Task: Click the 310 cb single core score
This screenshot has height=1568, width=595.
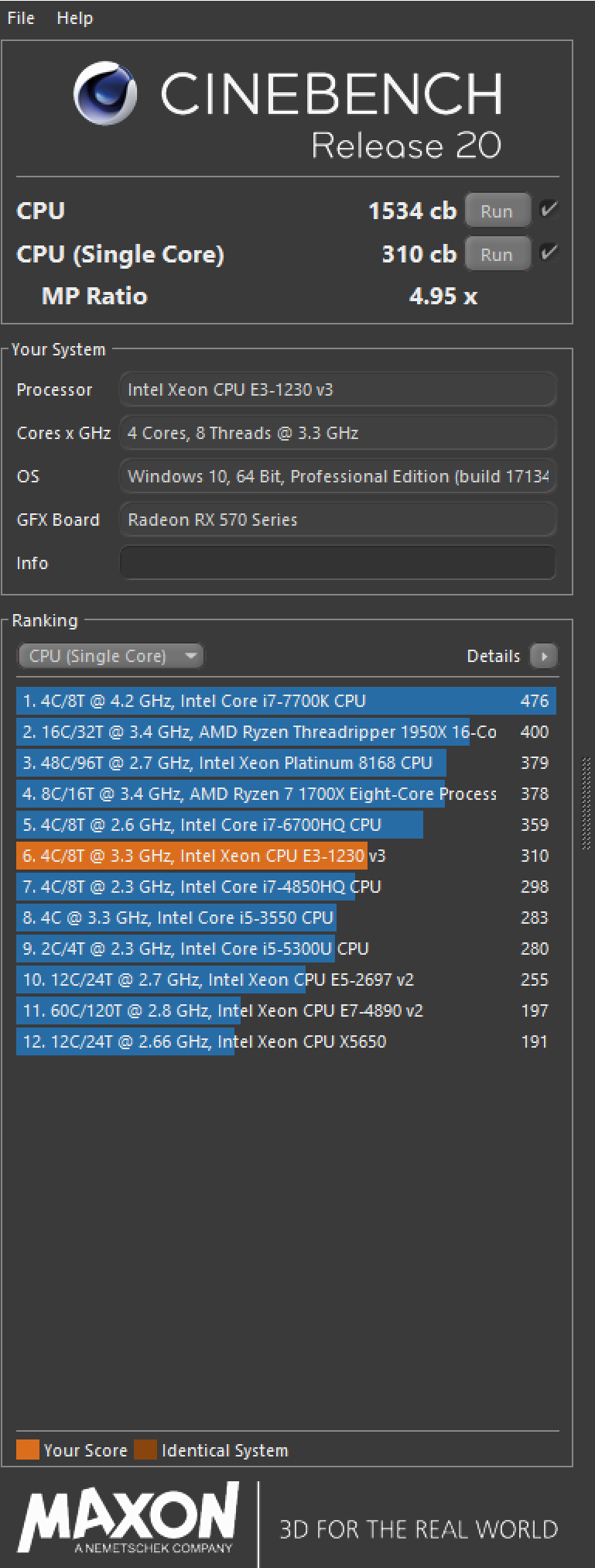Action: pyautogui.click(x=419, y=254)
